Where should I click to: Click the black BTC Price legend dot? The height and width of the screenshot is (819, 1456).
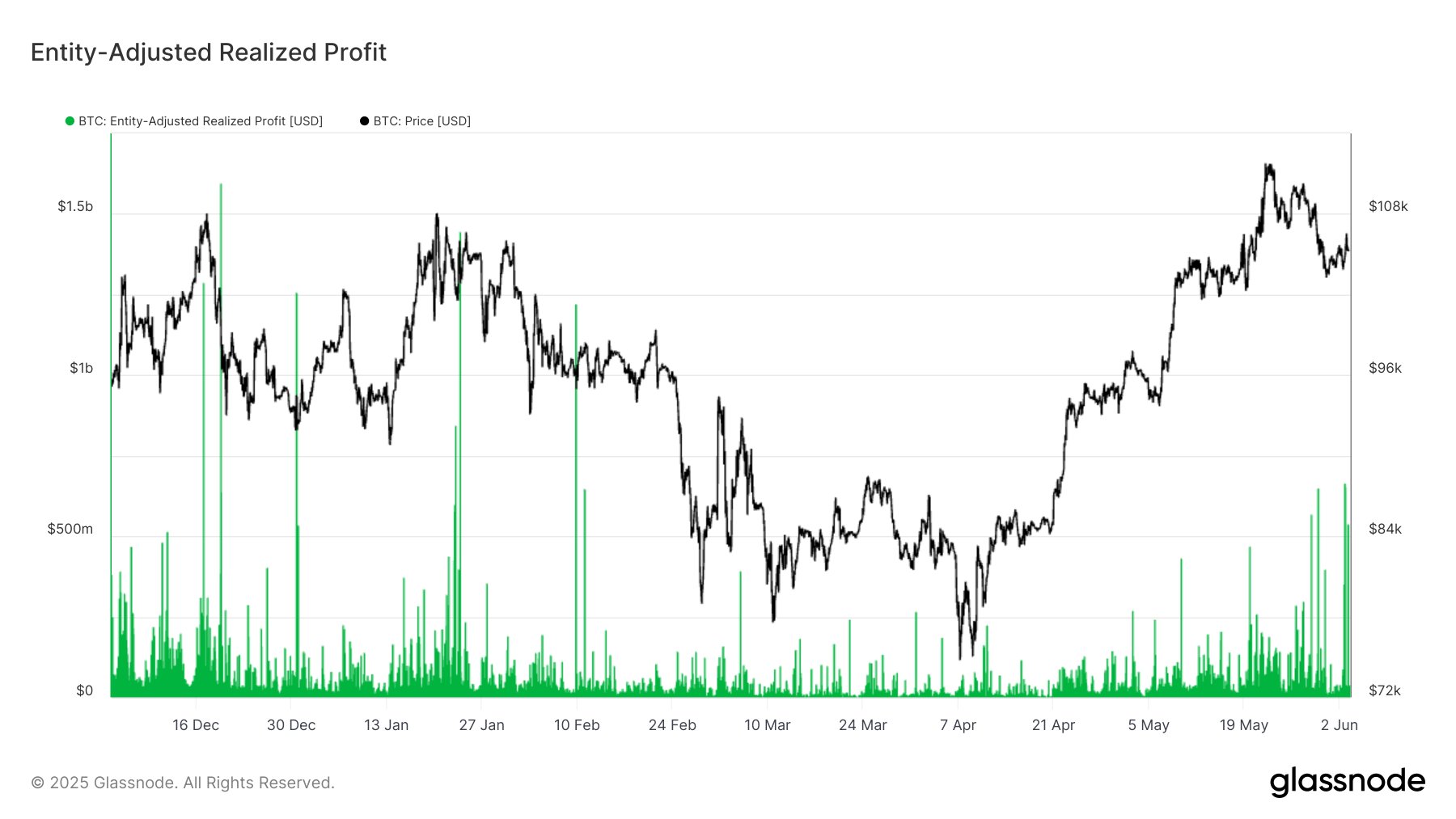pos(364,121)
